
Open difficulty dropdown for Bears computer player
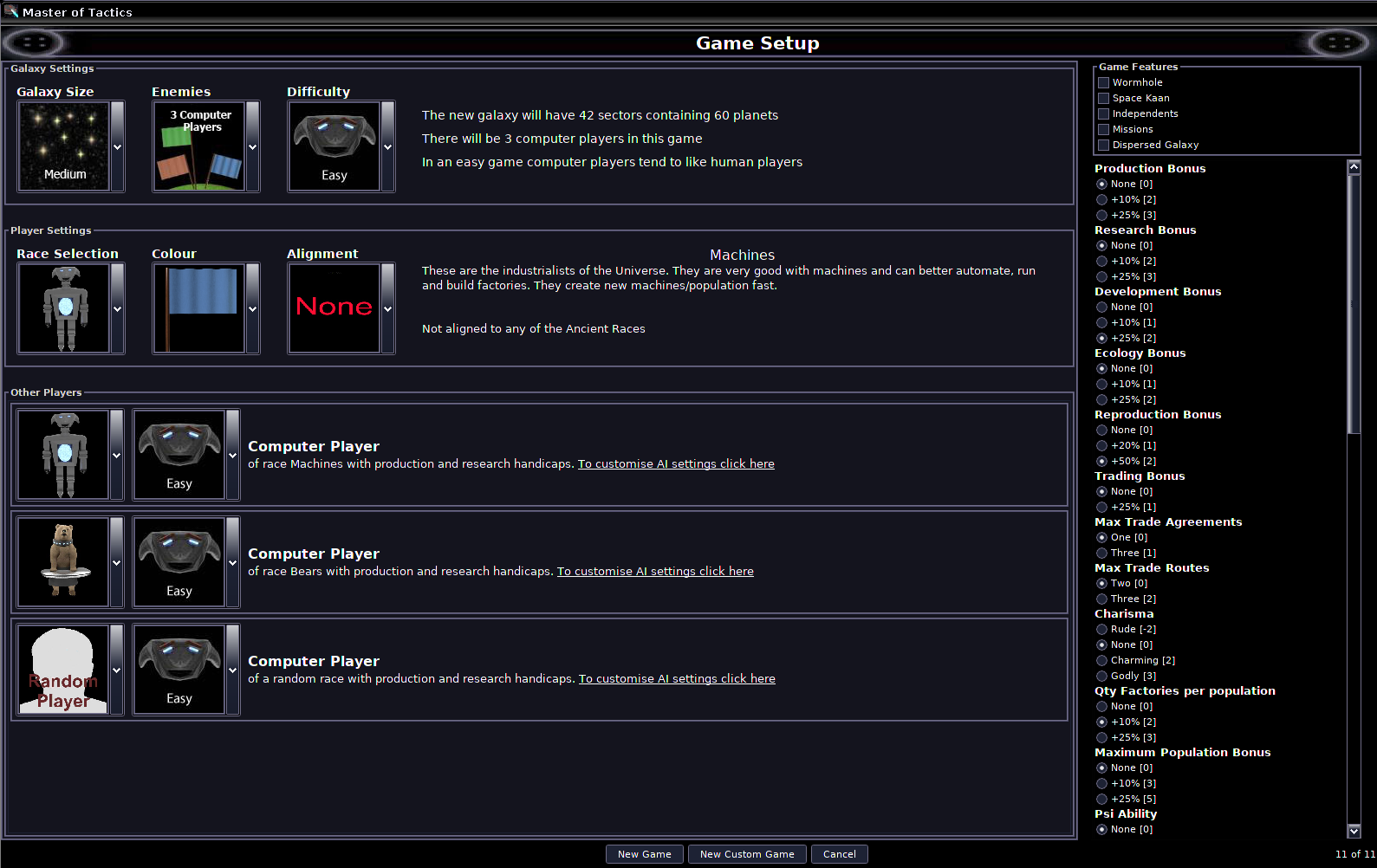[x=233, y=562]
